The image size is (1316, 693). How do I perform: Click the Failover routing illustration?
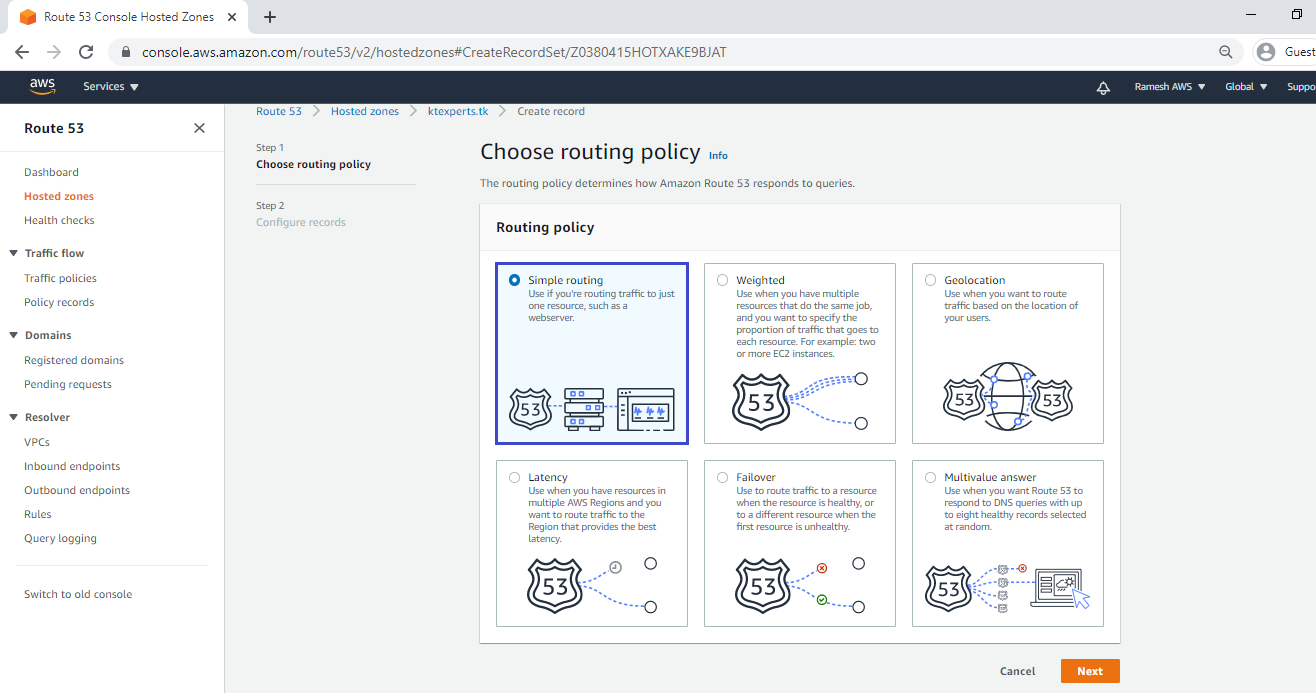tap(800, 585)
